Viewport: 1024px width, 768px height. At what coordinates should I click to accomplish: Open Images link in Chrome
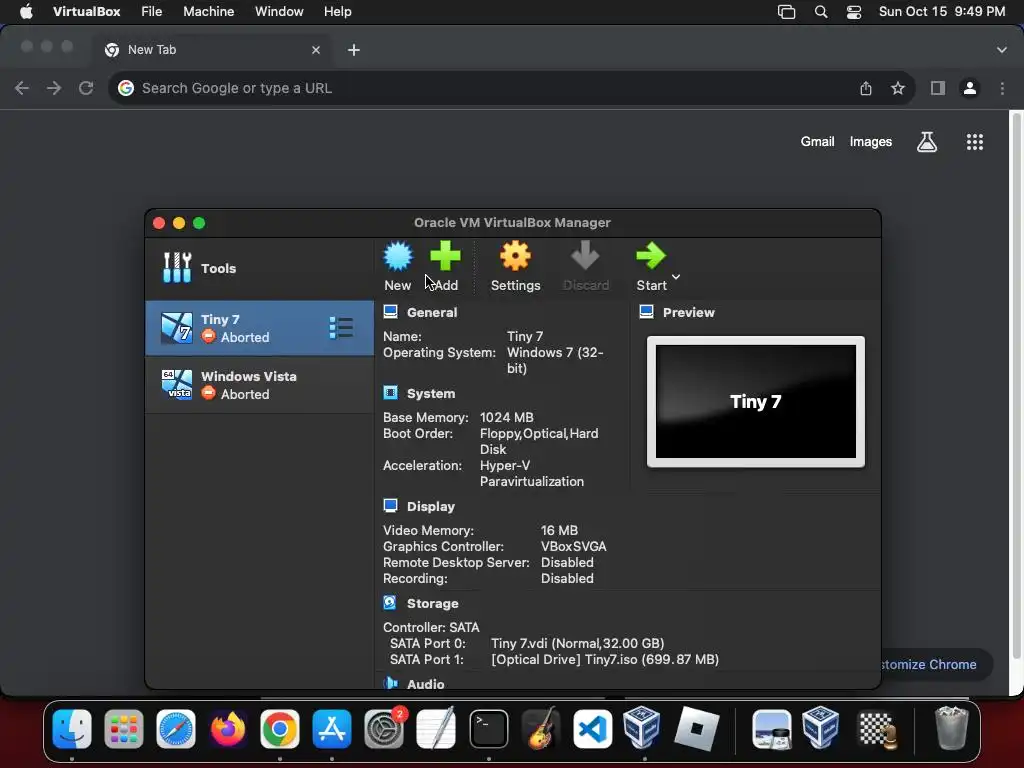[871, 142]
